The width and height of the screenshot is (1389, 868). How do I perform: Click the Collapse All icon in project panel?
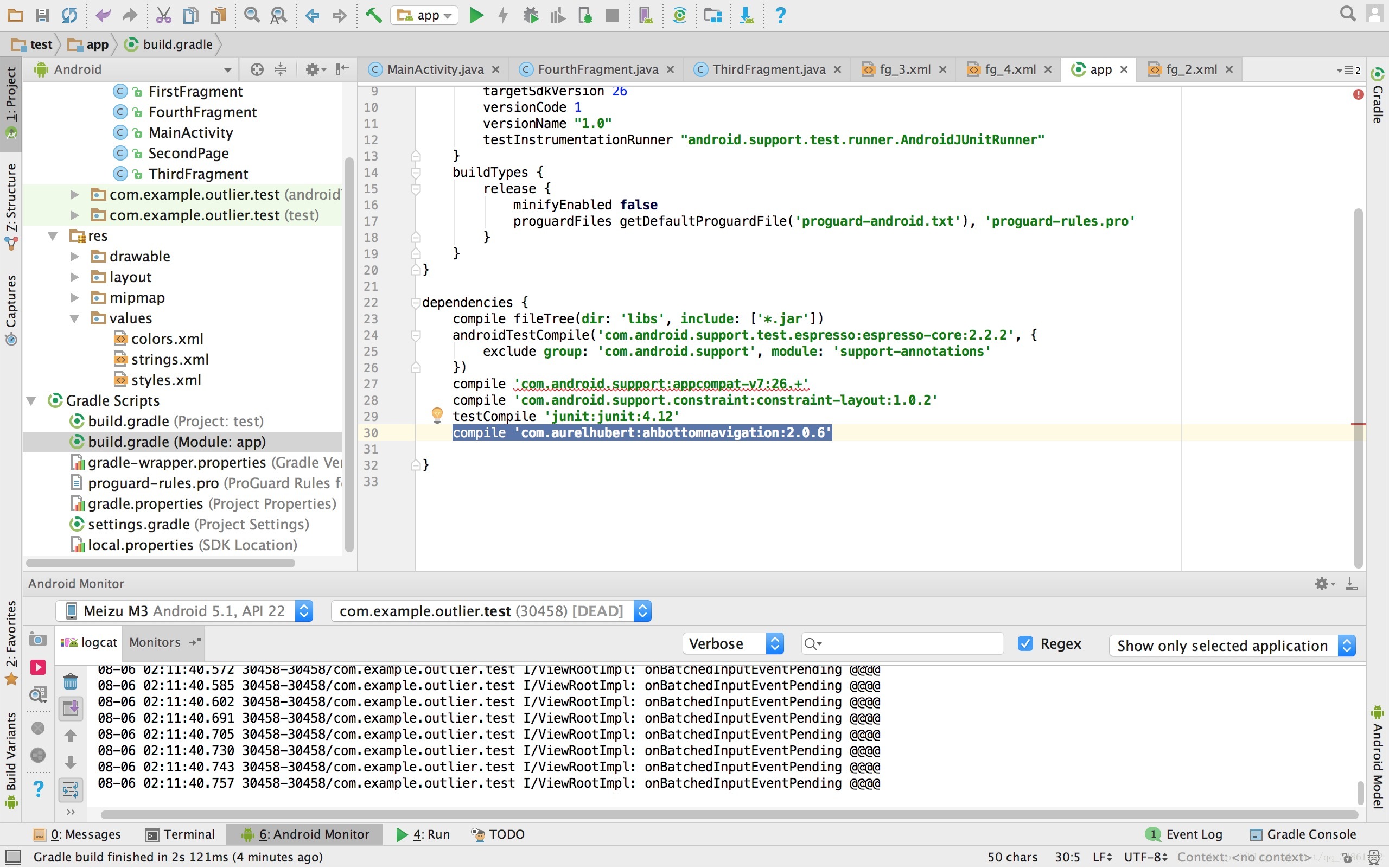coord(281,69)
